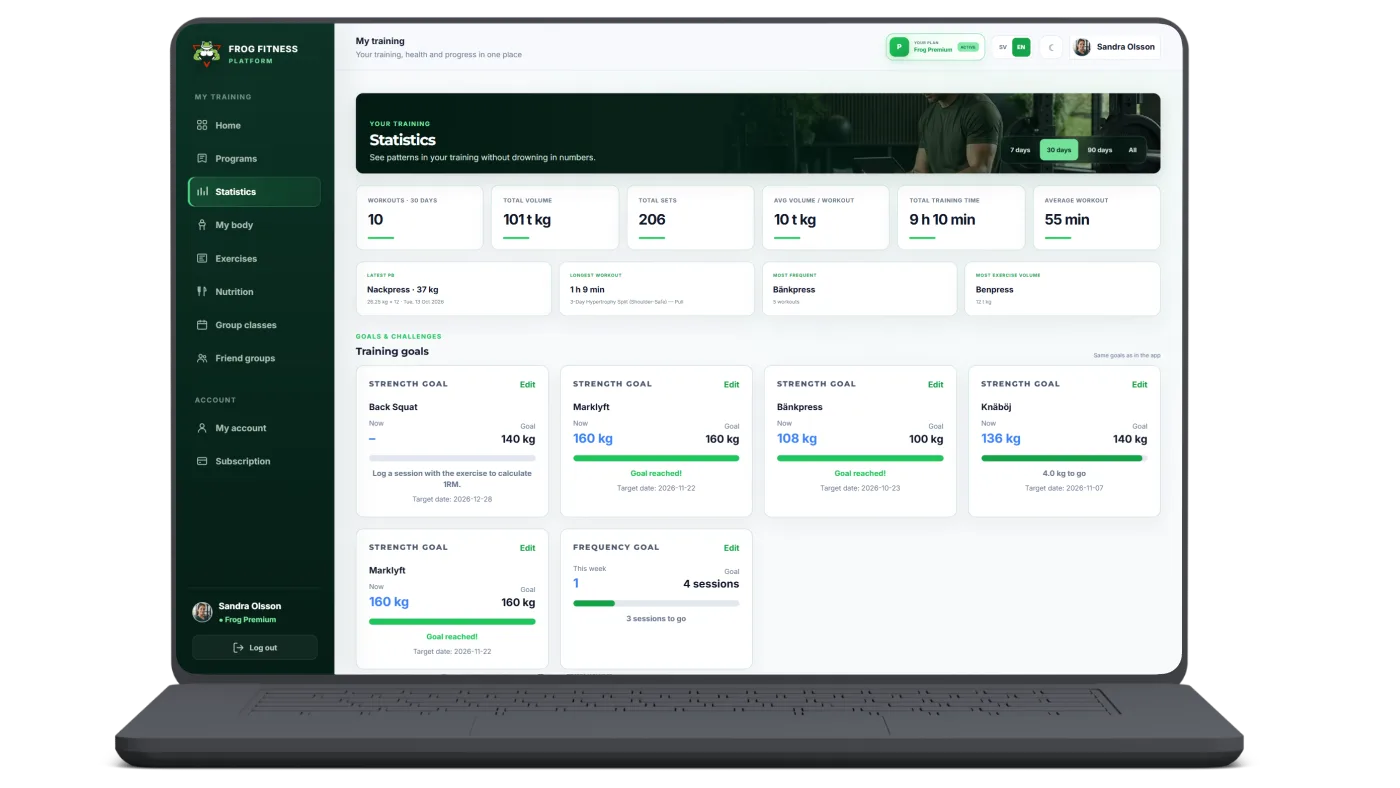Viewport: 1400px width, 788px height.
Task: Switch language to SV
Action: tap(1003, 47)
